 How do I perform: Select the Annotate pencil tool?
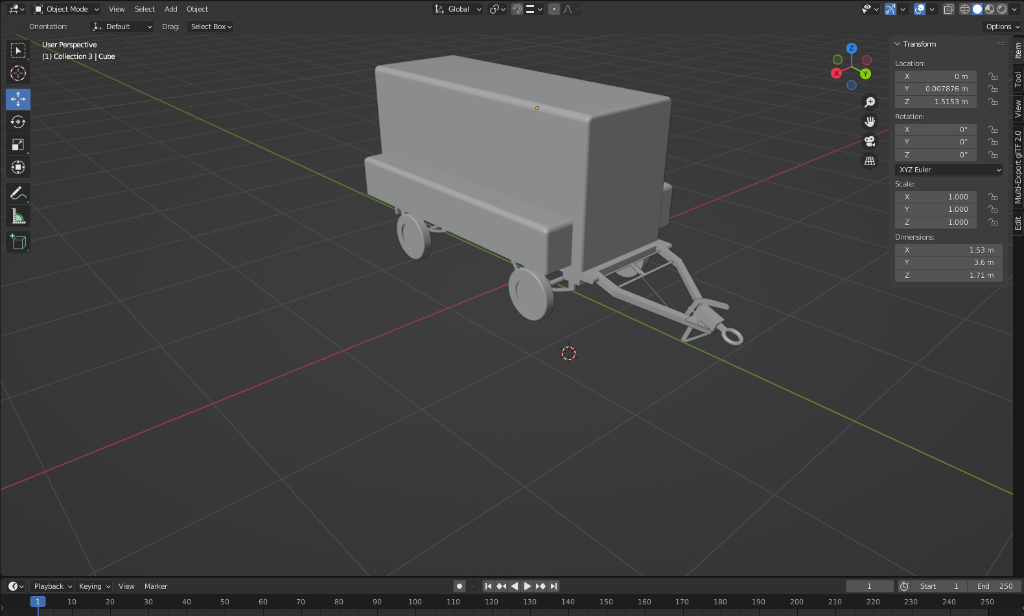tap(18, 193)
